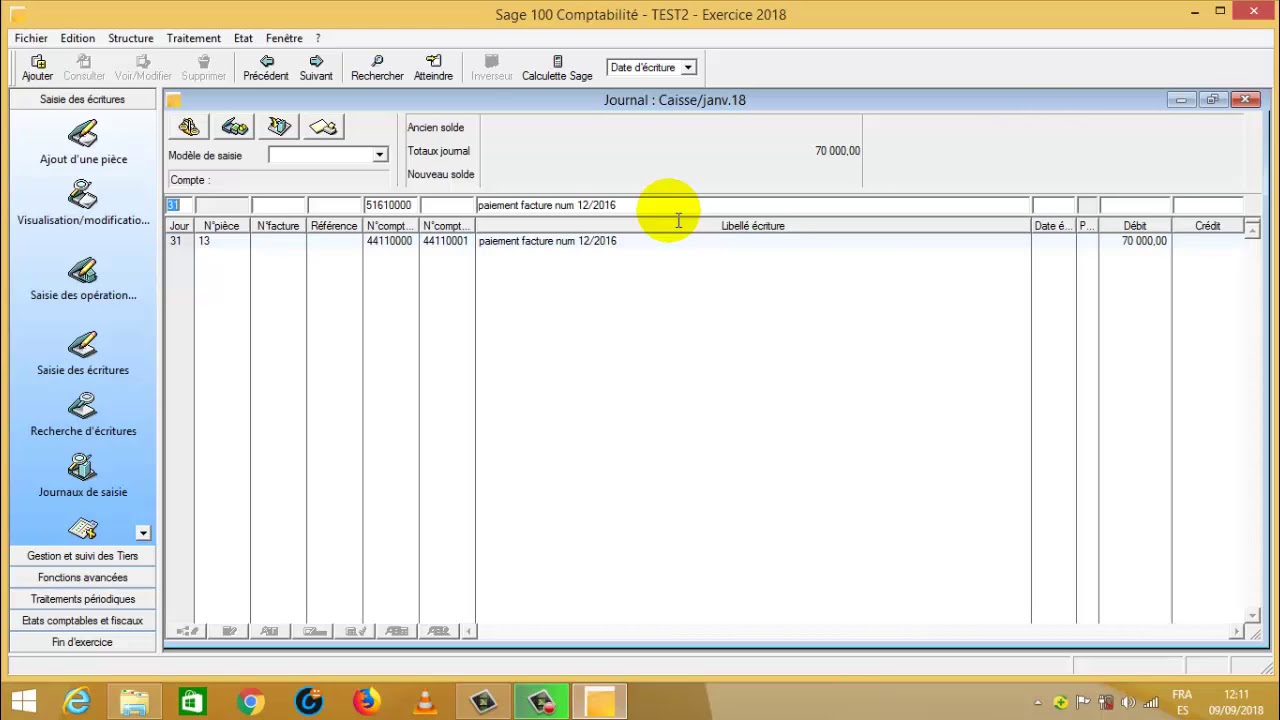Click the Libellé écriture column header

tap(753, 226)
